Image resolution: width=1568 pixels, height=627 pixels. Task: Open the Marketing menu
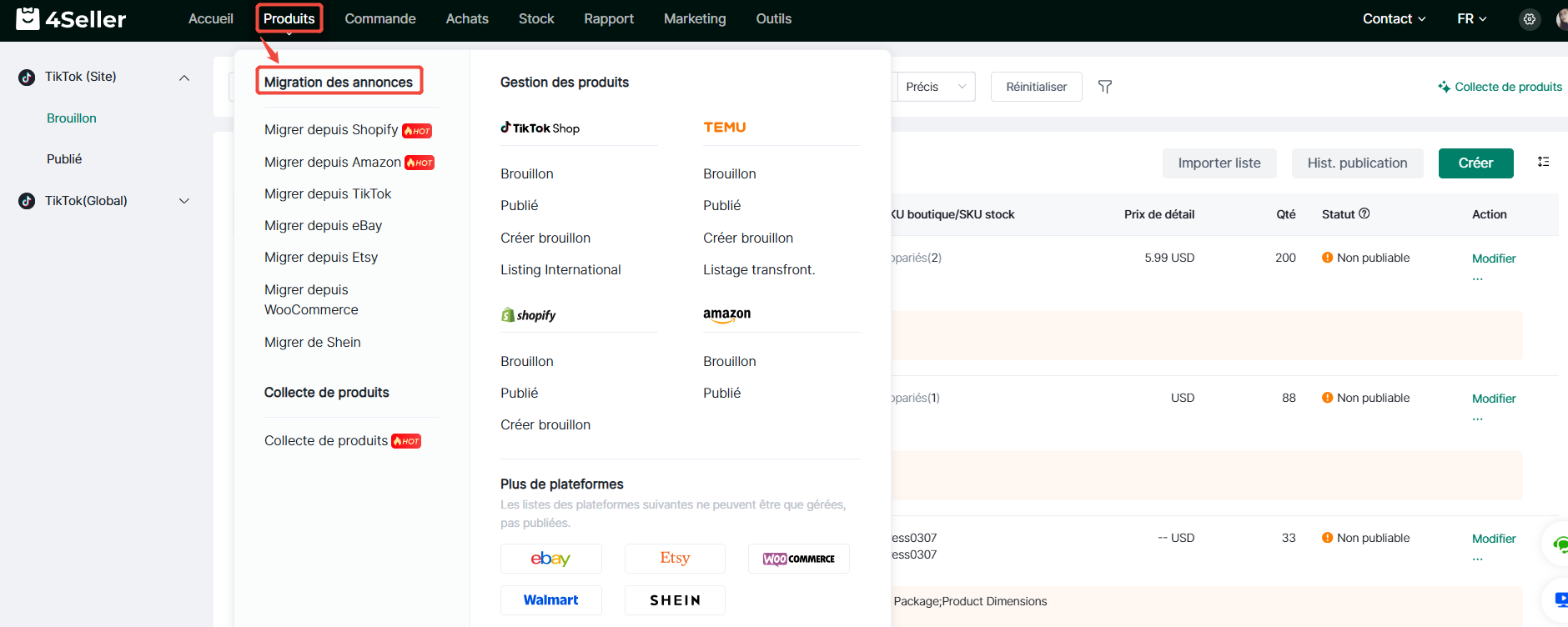tap(695, 18)
